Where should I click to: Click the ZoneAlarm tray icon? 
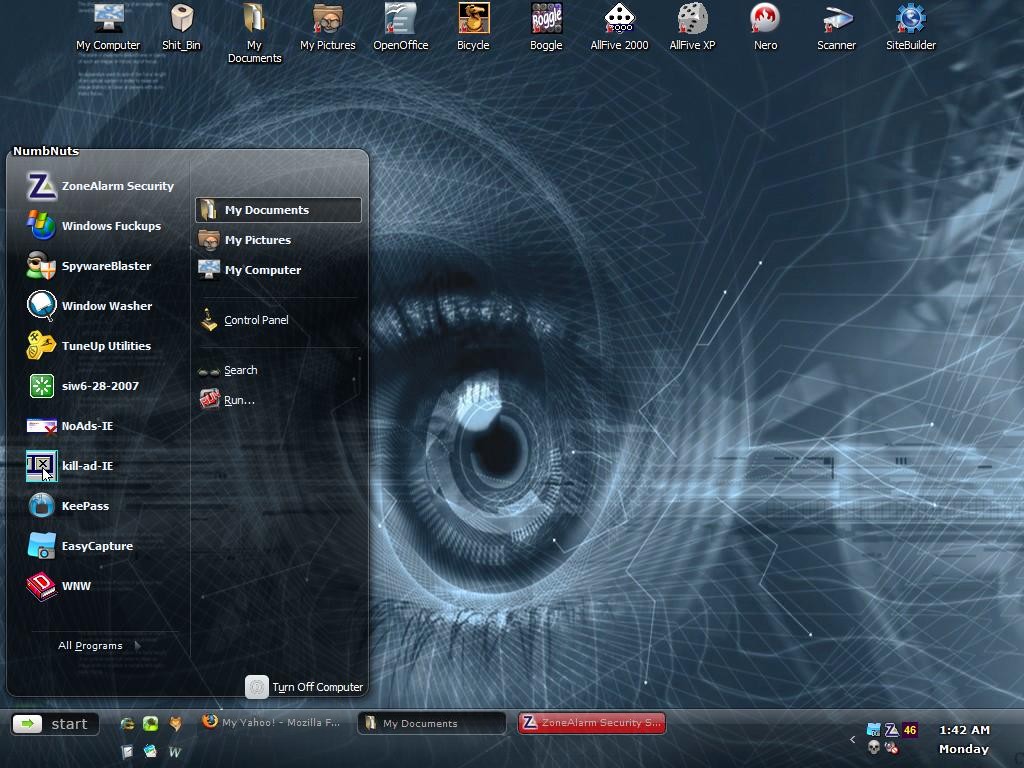pos(891,730)
